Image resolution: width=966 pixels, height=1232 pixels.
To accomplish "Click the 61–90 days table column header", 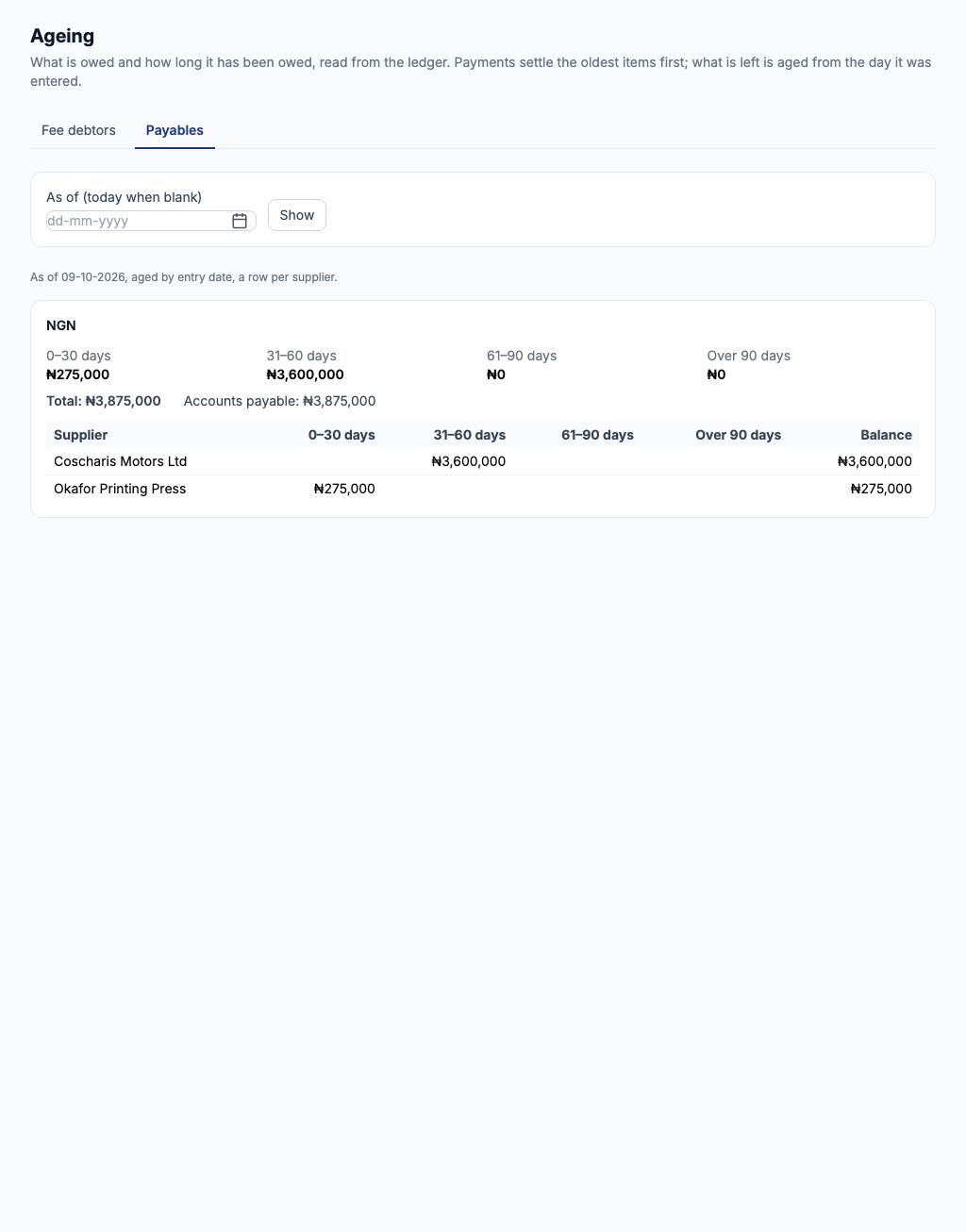I will [x=597, y=435].
